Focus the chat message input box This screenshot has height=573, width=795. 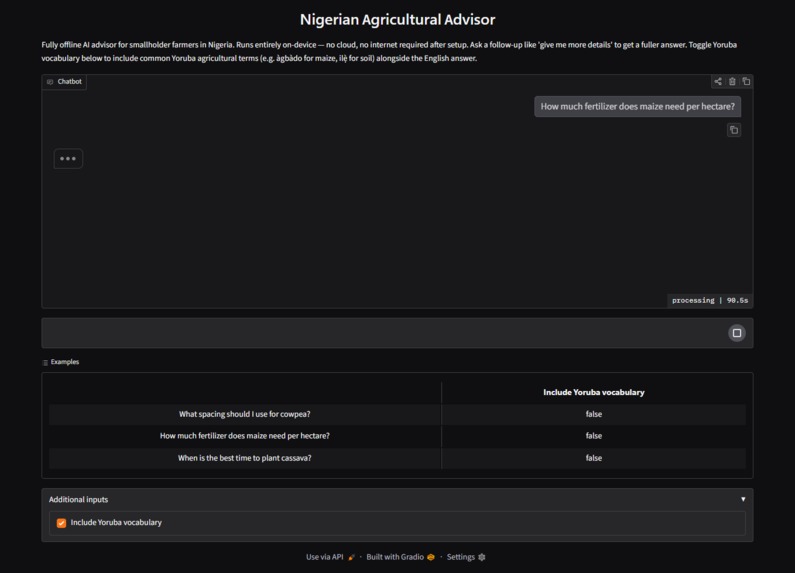384,333
